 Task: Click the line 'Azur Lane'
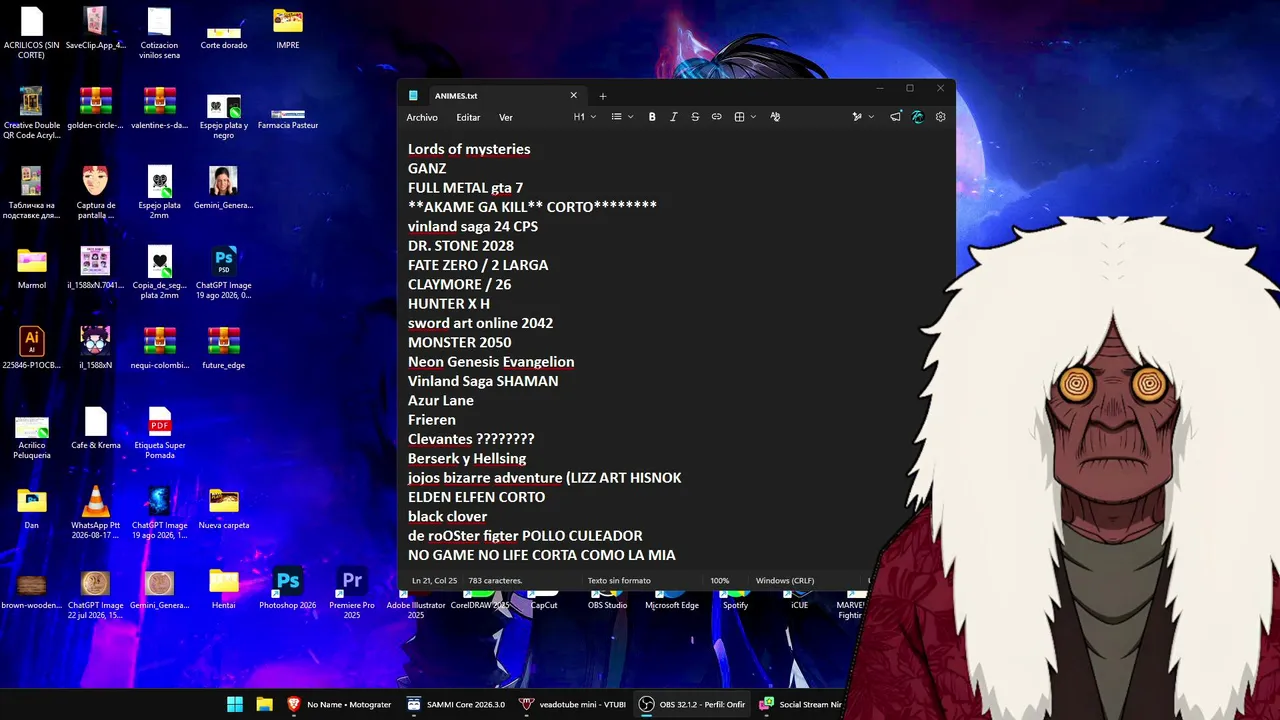441,401
